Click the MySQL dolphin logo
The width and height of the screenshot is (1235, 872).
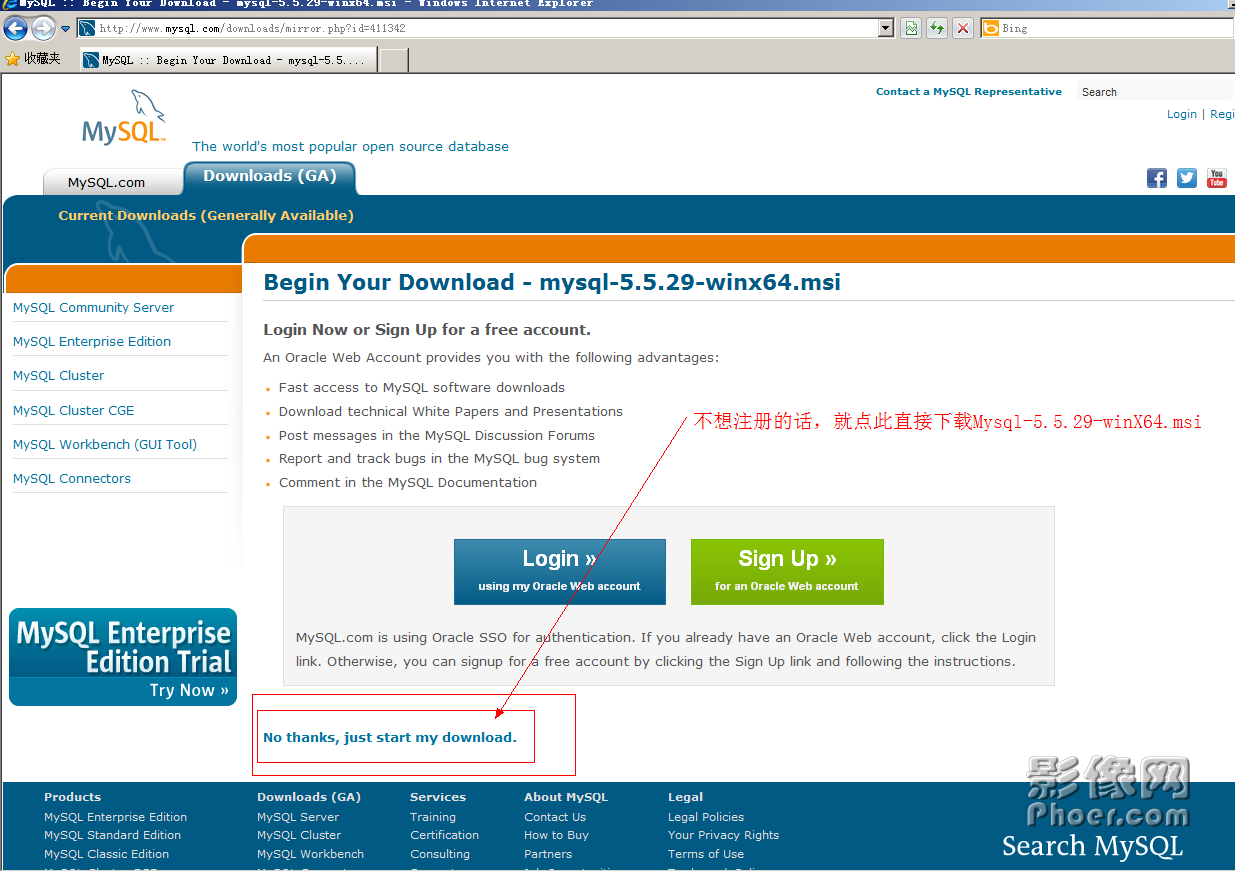[124, 118]
